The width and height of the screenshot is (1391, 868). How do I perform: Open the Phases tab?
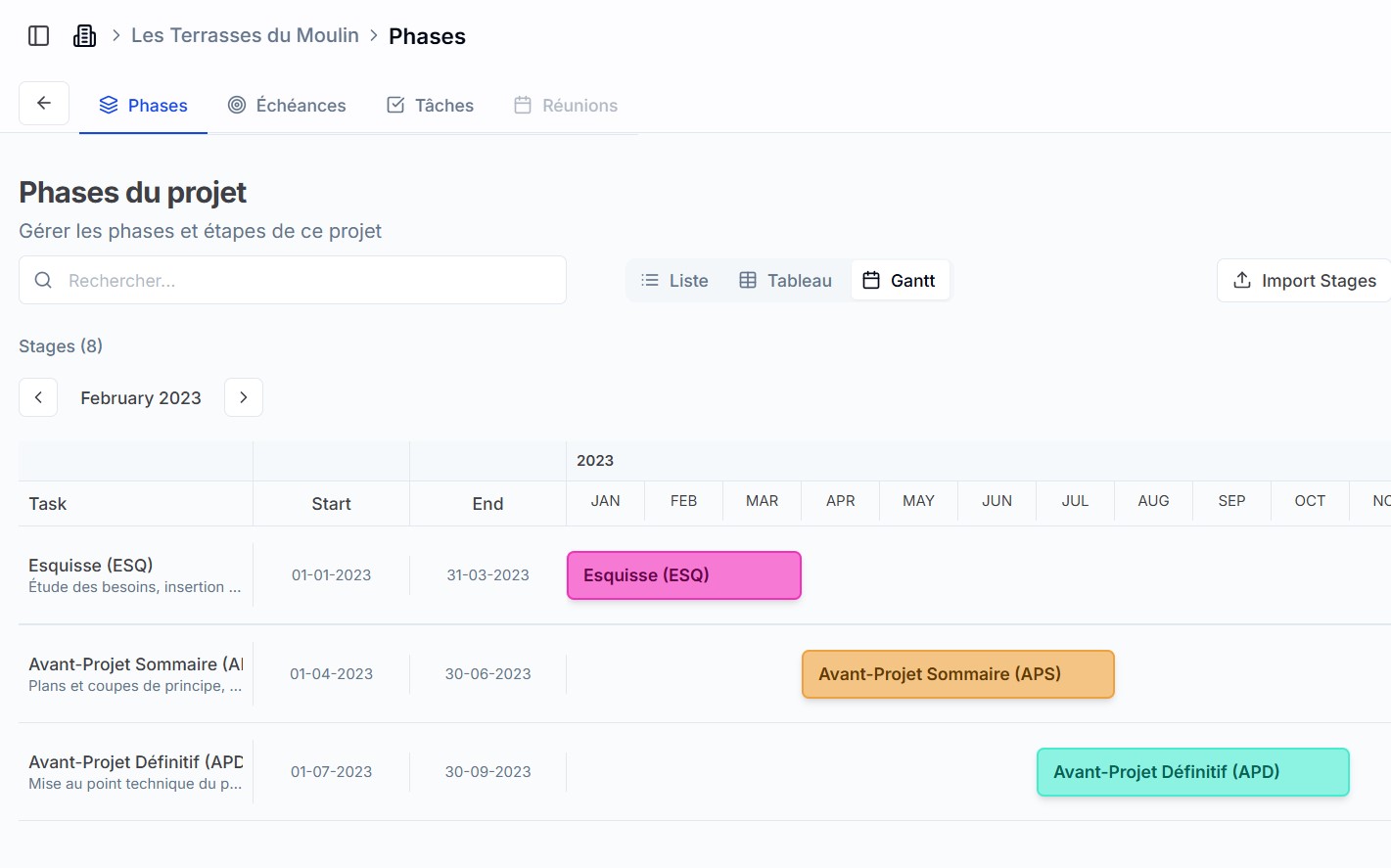(143, 106)
